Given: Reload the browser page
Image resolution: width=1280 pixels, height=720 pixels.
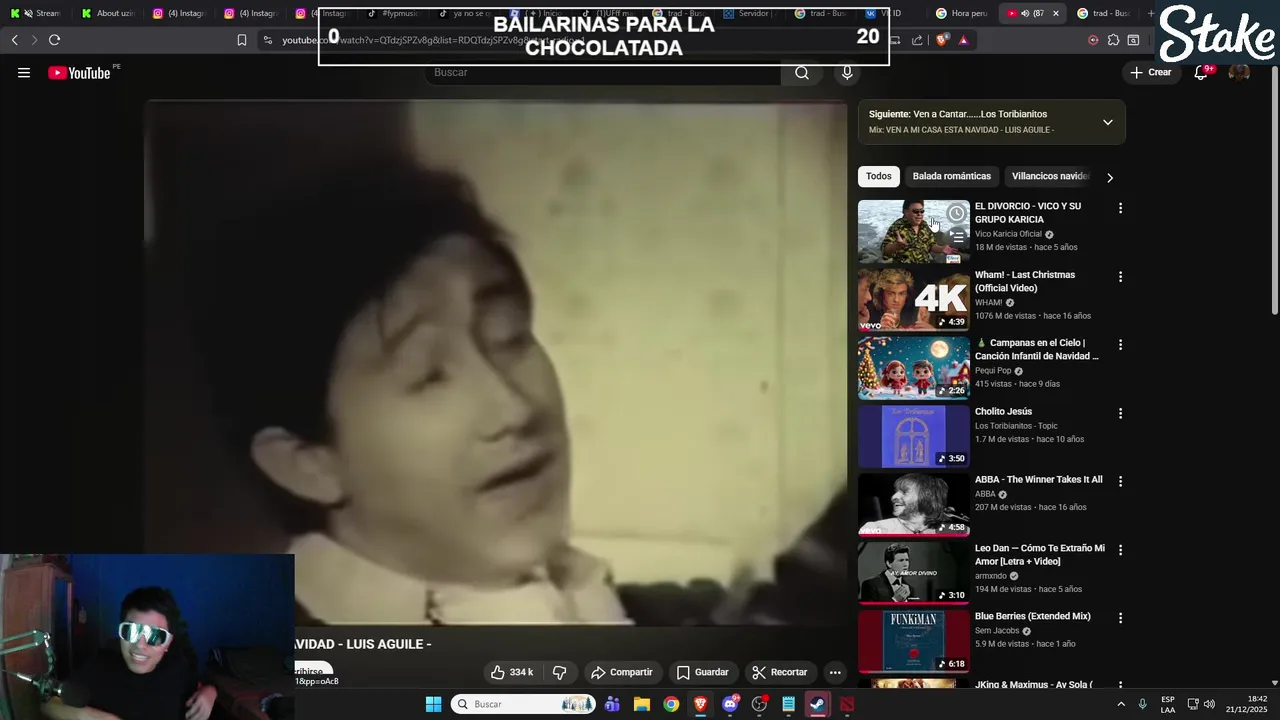Looking at the screenshot, I should coord(54,40).
